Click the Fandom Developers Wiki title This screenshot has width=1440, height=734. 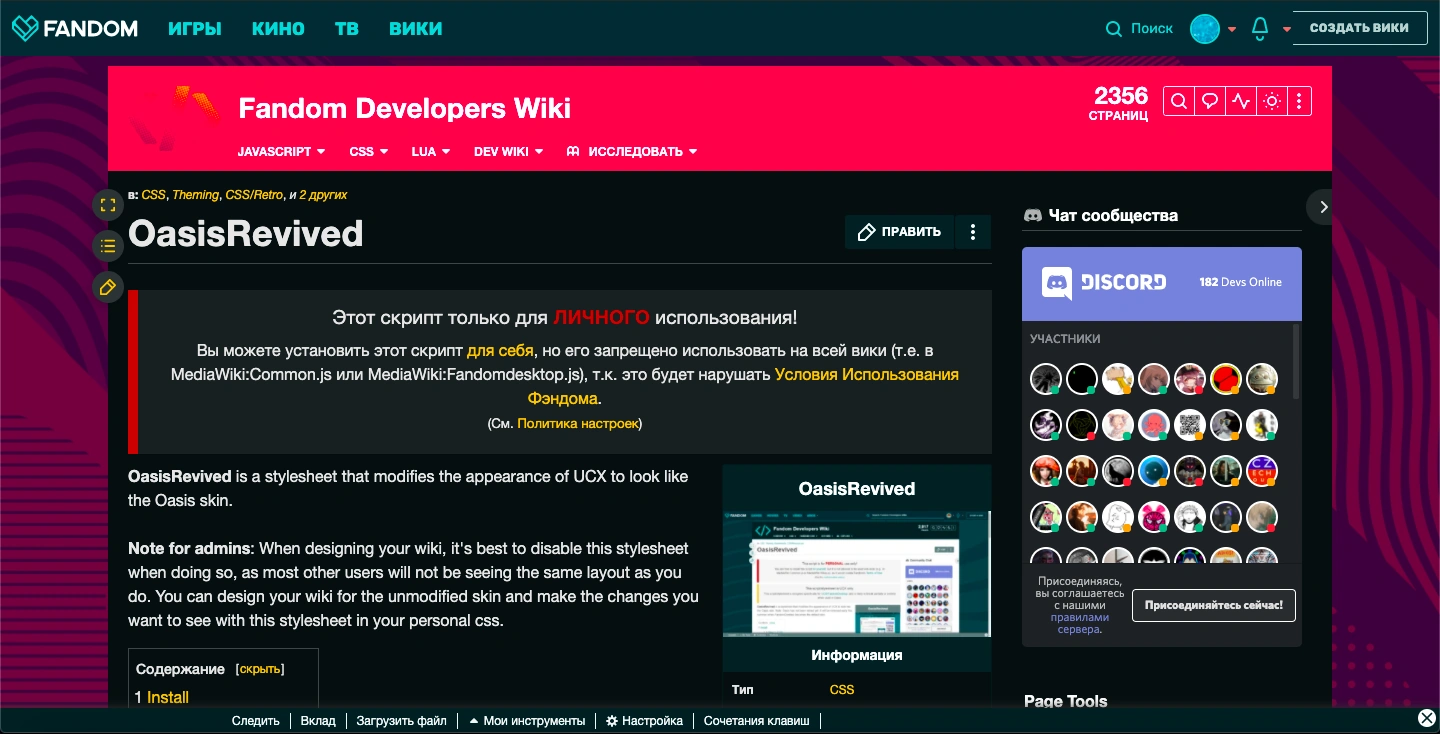pyautogui.click(x=405, y=108)
